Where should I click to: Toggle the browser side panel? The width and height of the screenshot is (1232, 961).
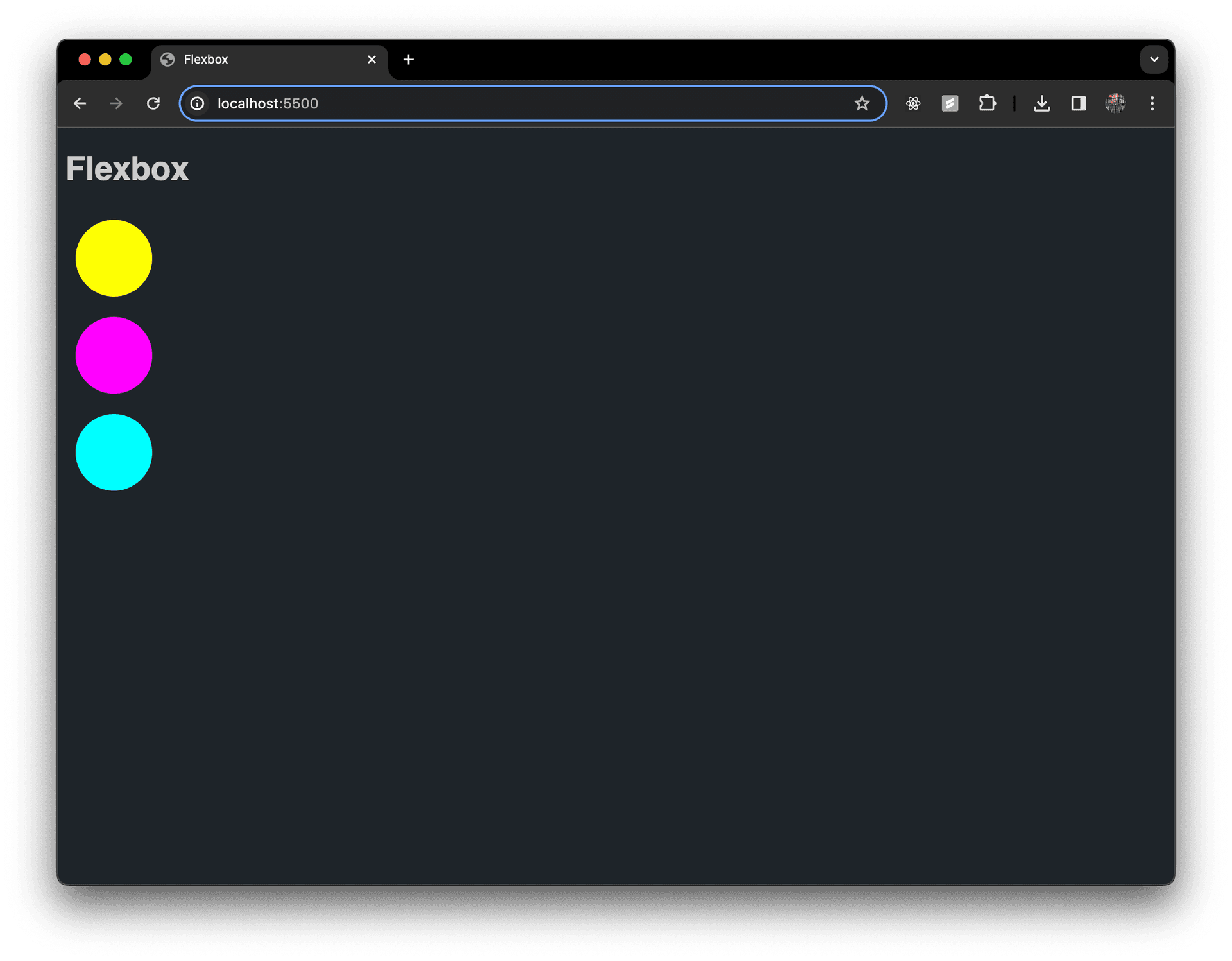tap(1079, 103)
